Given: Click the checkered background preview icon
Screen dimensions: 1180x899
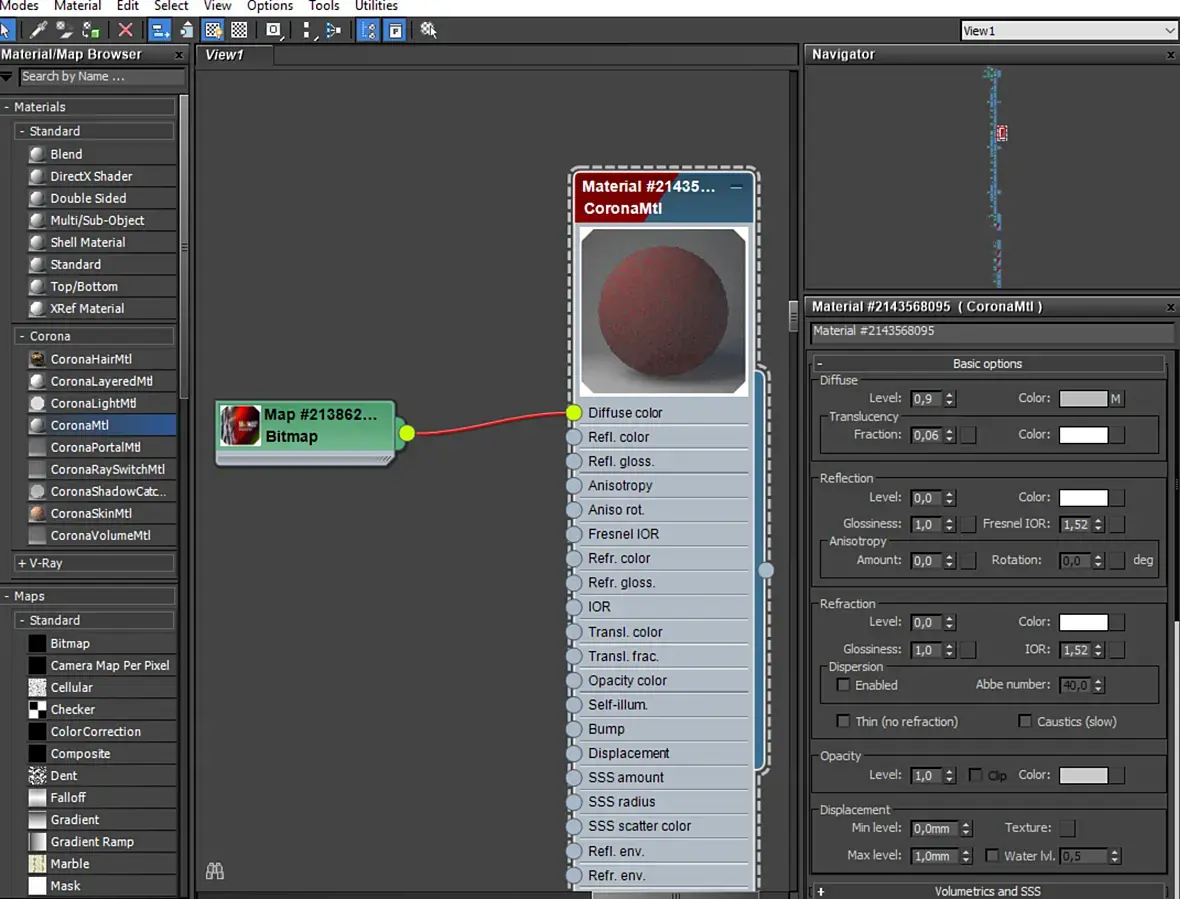Looking at the screenshot, I should [240, 30].
